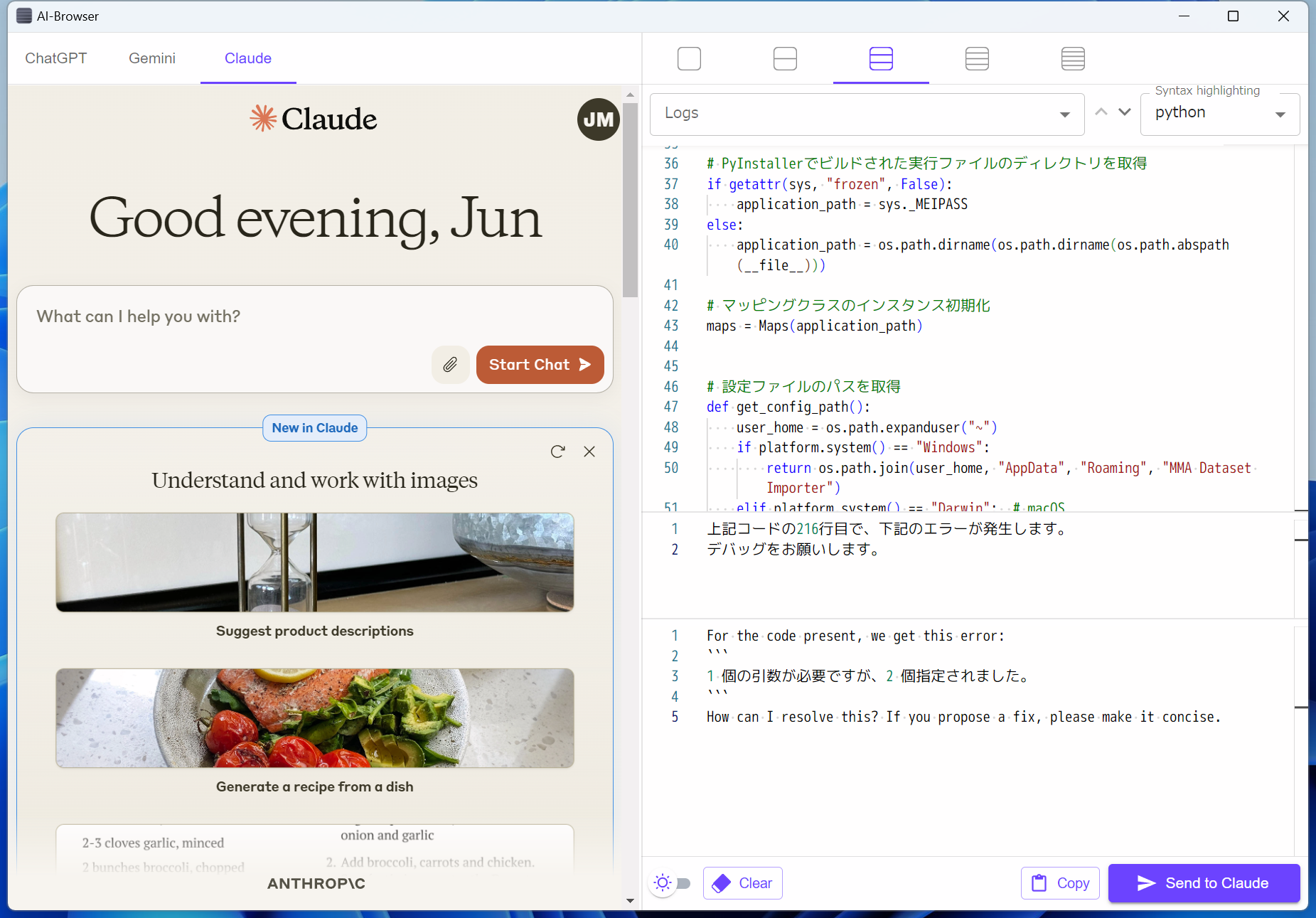Image resolution: width=1316 pixels, height=918 pixels.
Task: Click the 'Understand and work with images' heading
Action: point(314,481)
